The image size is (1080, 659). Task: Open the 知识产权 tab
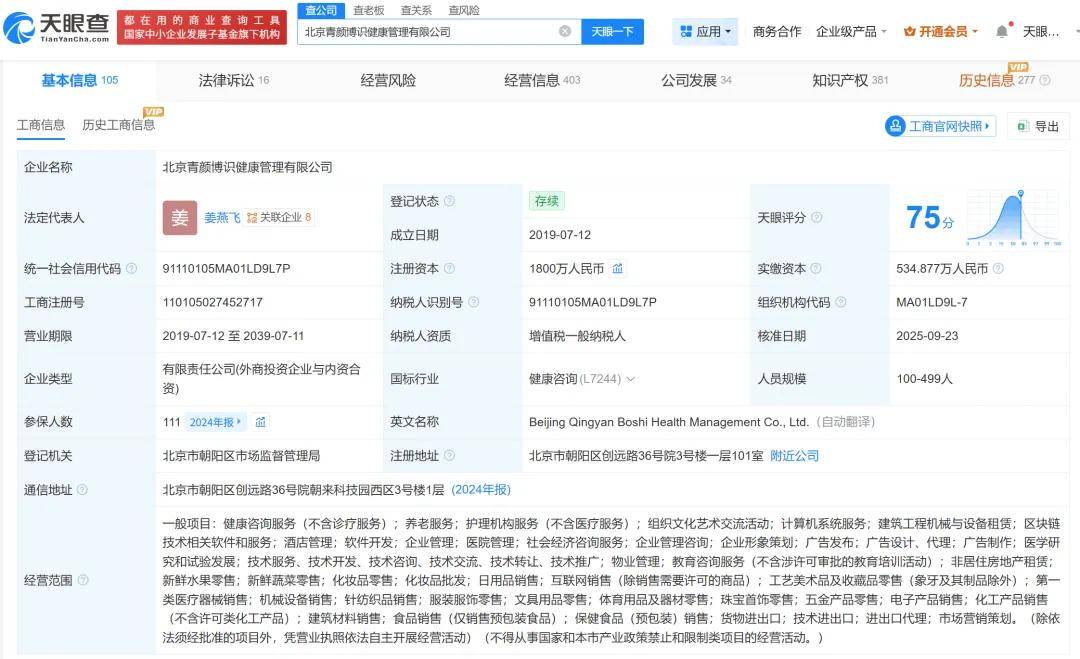click(x=851, y=81)
